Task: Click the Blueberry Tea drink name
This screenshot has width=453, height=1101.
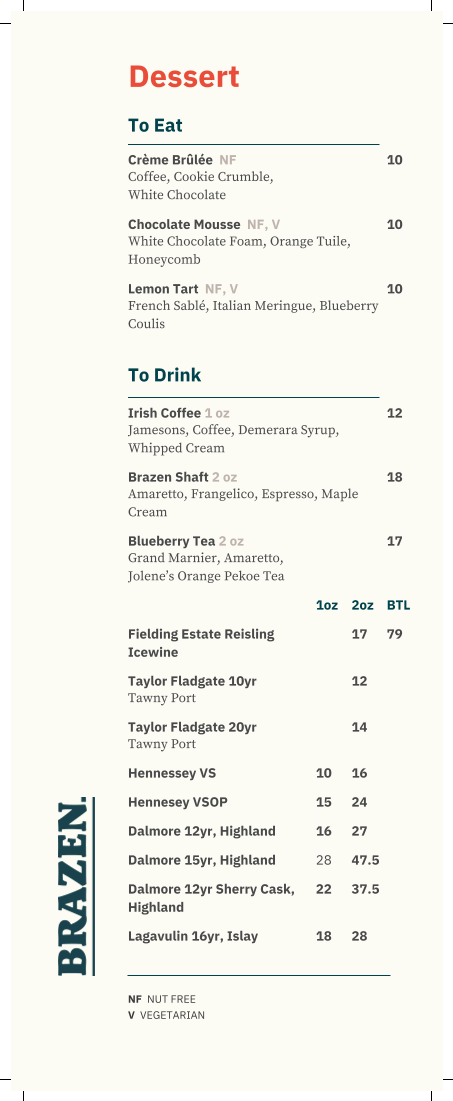Action: point(172,541)
